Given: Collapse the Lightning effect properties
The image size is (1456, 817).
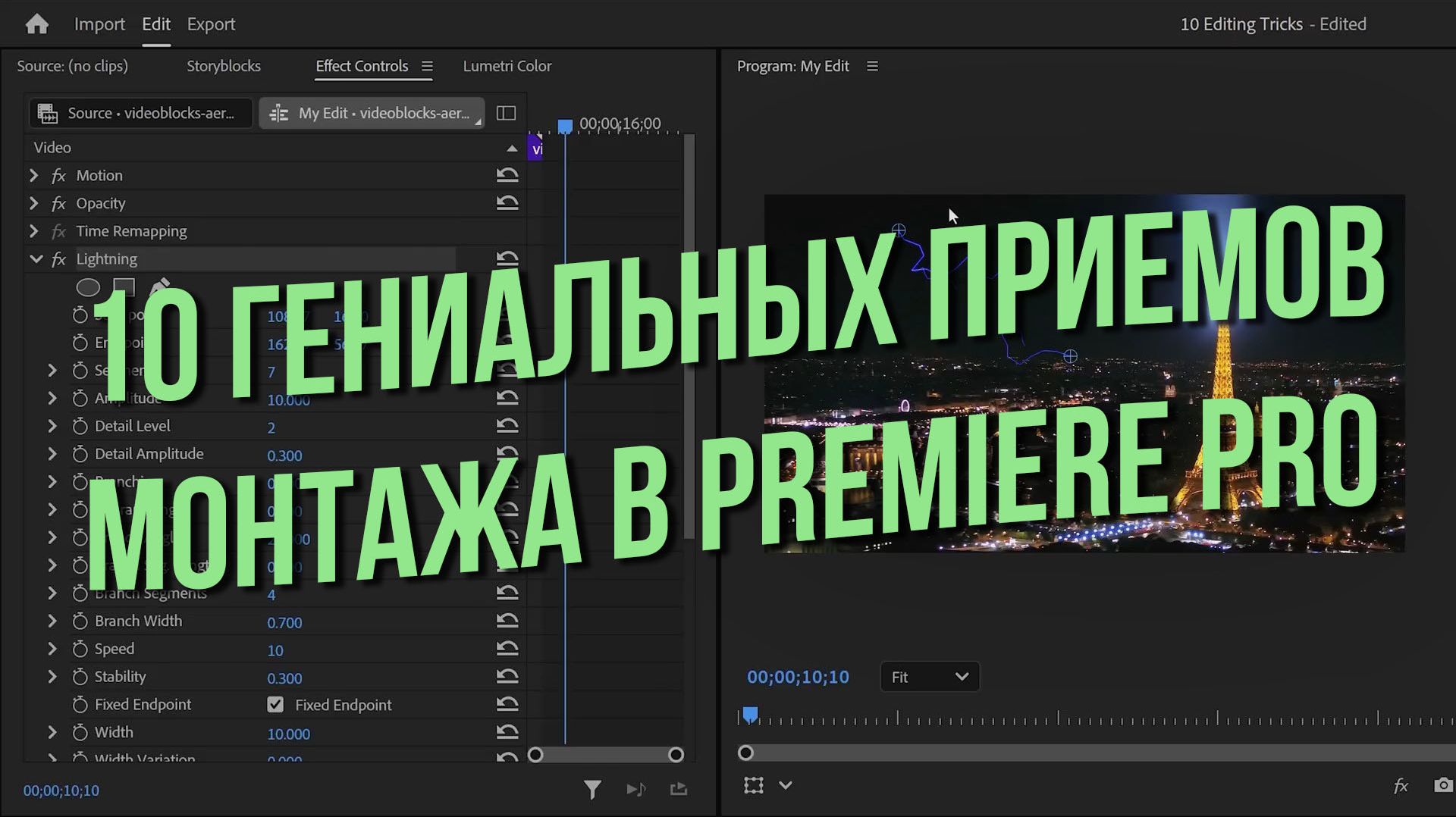Looking at the screenshot, I should [x=36, y=258].
